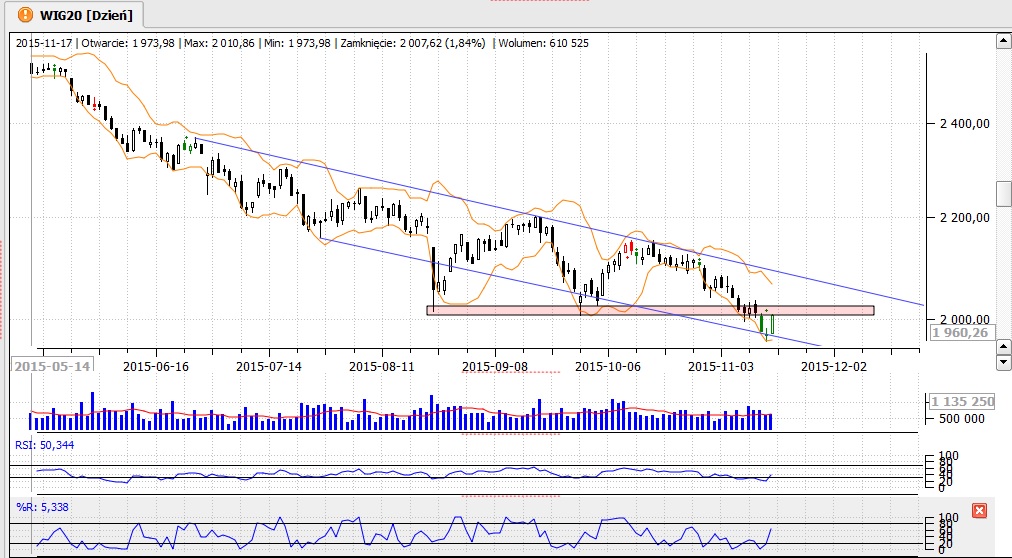Select the pink support zone rectangle
This screenshot has width=1012, height=558.
pyautogui.click(x=650, y=310)
